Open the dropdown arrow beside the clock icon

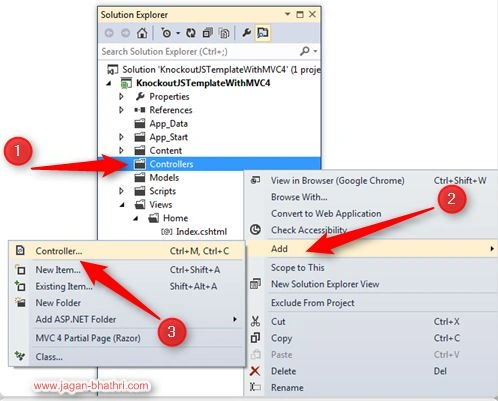178,33
